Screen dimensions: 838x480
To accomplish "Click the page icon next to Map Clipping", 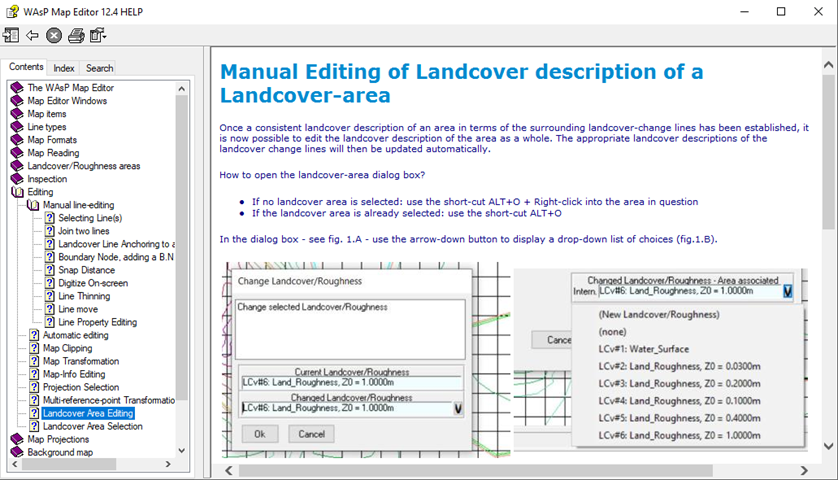I will pyautogui.click(x=34, y=348).
